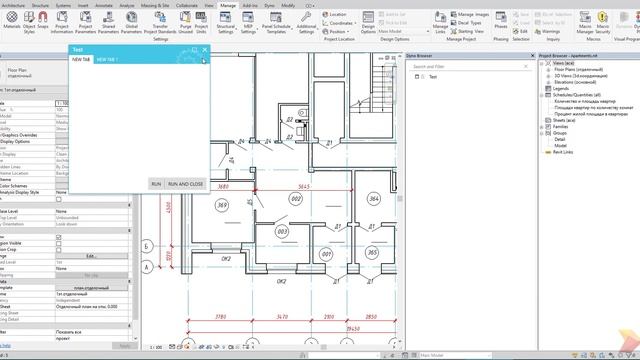Select the Floor Plans item in Project Browser
The image size is (640, 360).
578,69
